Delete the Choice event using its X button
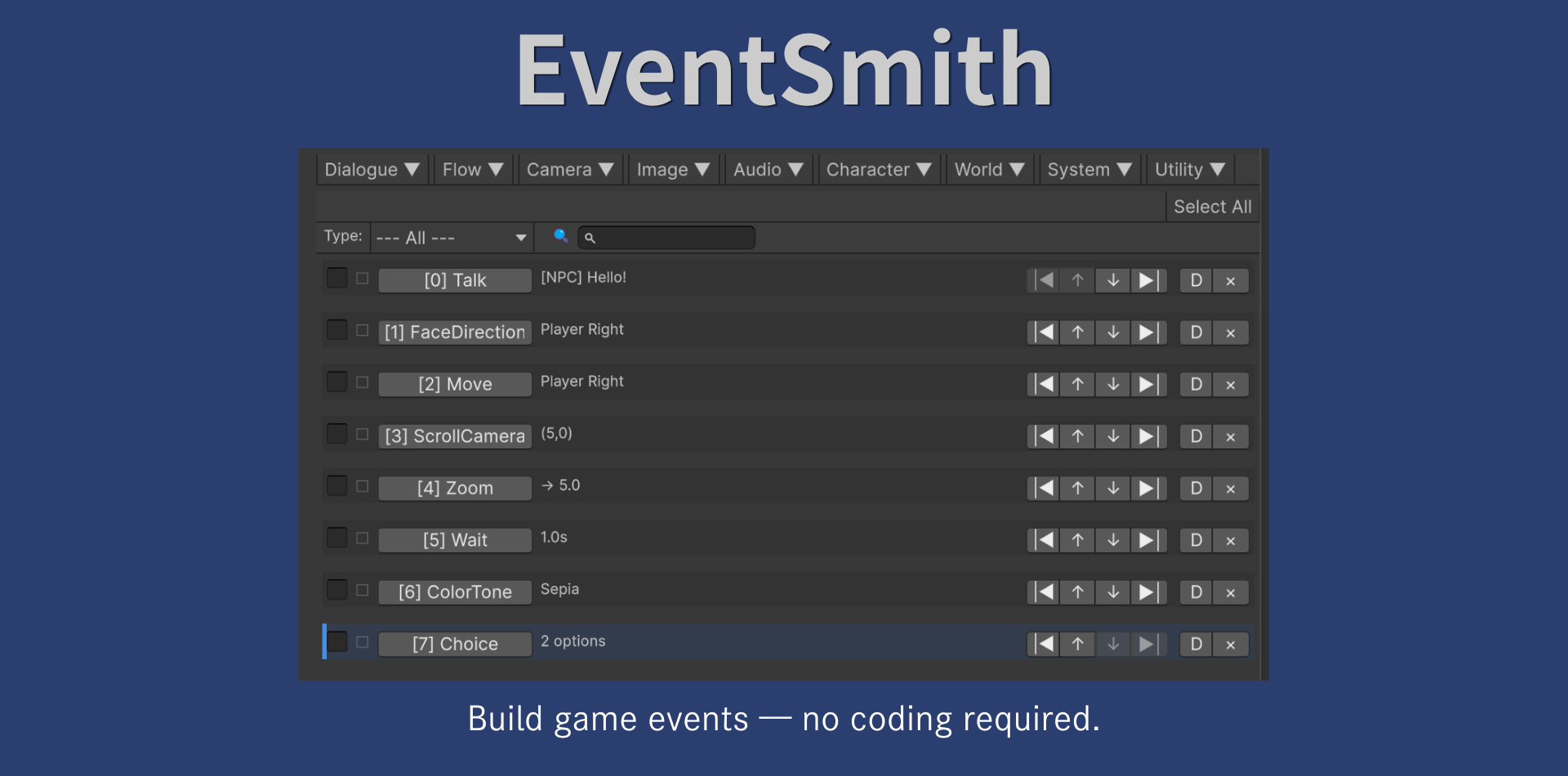1568x776 pixels. click(x=1231, y=644)
